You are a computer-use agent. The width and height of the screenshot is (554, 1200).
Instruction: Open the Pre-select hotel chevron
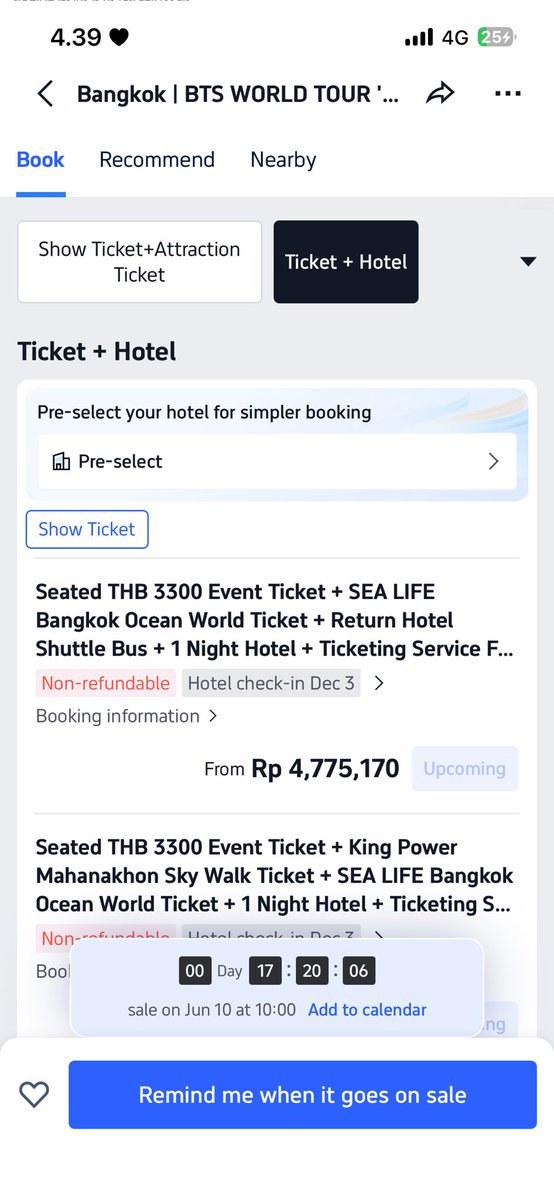click(x=493, y=461)
